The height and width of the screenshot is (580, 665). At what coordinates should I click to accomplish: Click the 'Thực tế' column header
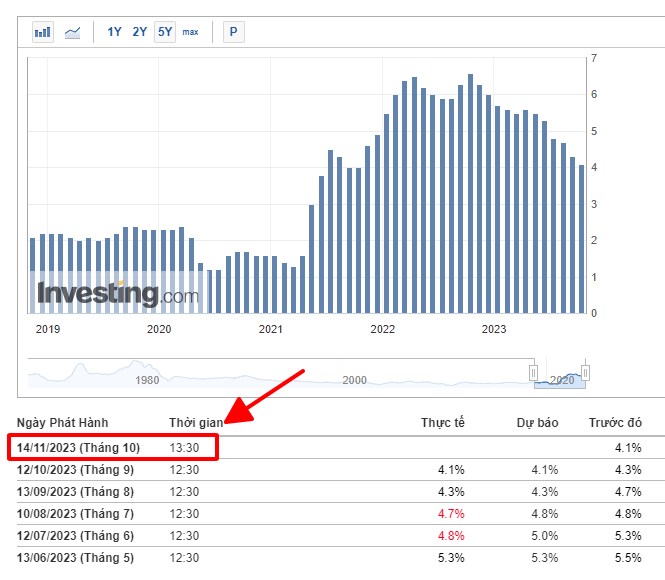pyautogui.click(x=443, y=423)
